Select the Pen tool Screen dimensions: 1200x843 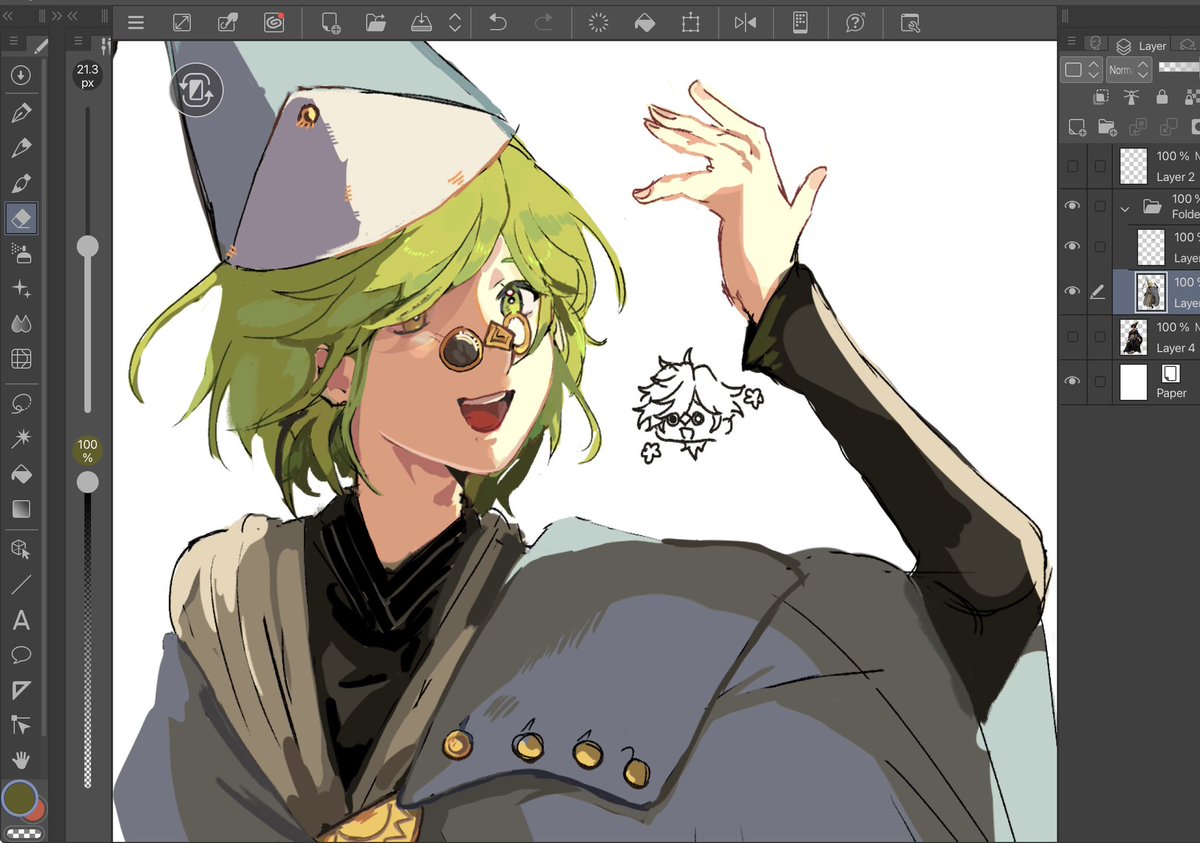coord(20,113)
